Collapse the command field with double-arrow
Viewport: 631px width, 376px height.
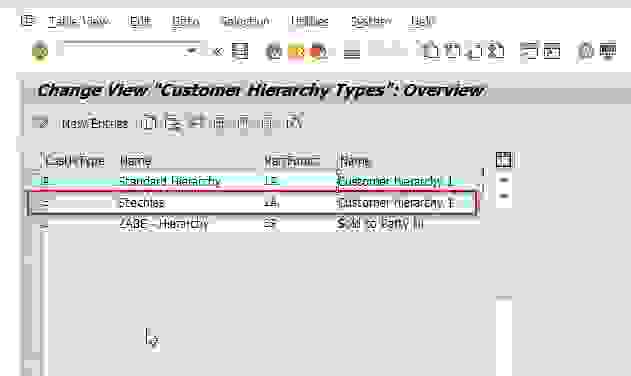(x=218, y=52)
